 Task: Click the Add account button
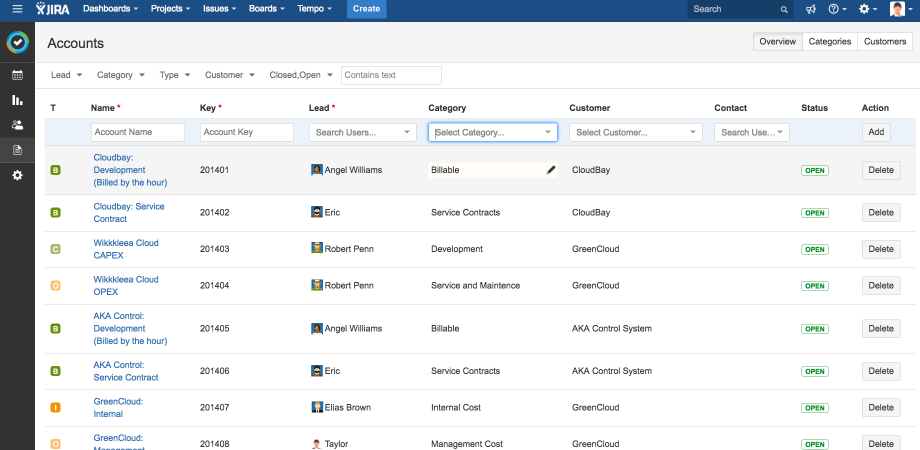pos(876,132)
